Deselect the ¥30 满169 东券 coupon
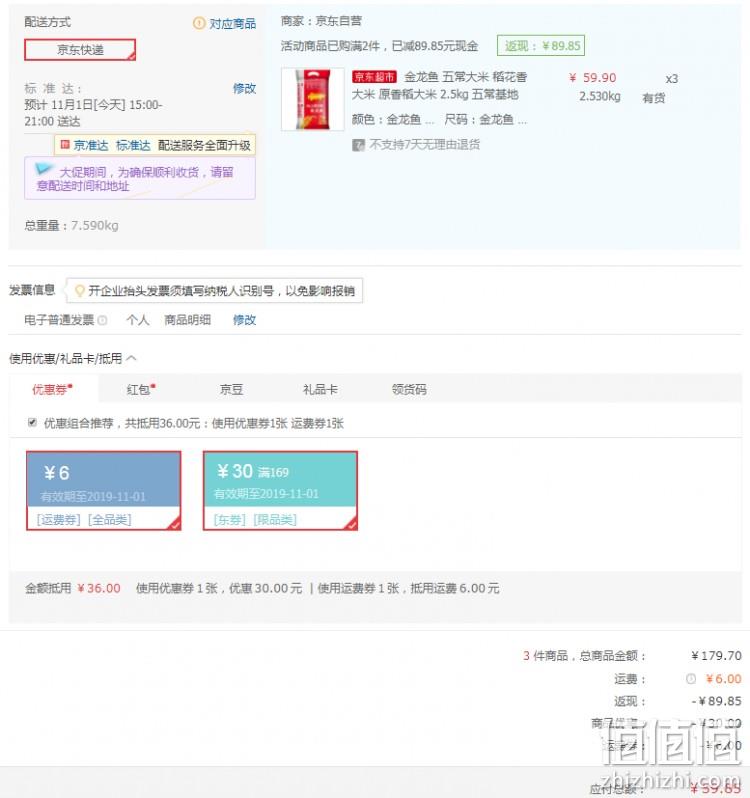Image resolution: width=750 pixels, height=798 pixels. tap(280, 491)
